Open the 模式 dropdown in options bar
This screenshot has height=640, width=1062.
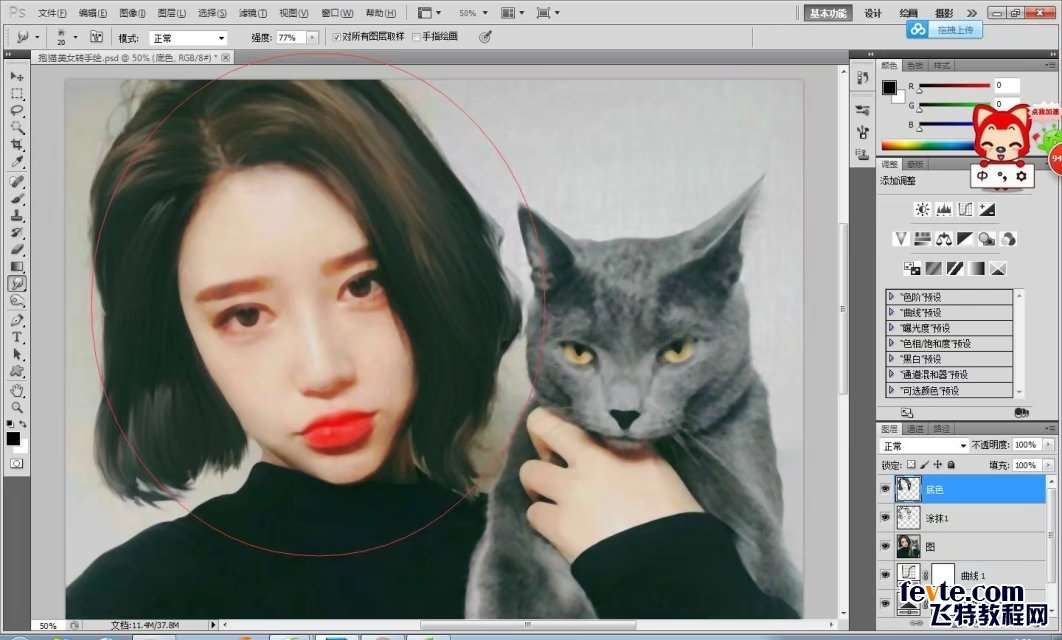188,38
